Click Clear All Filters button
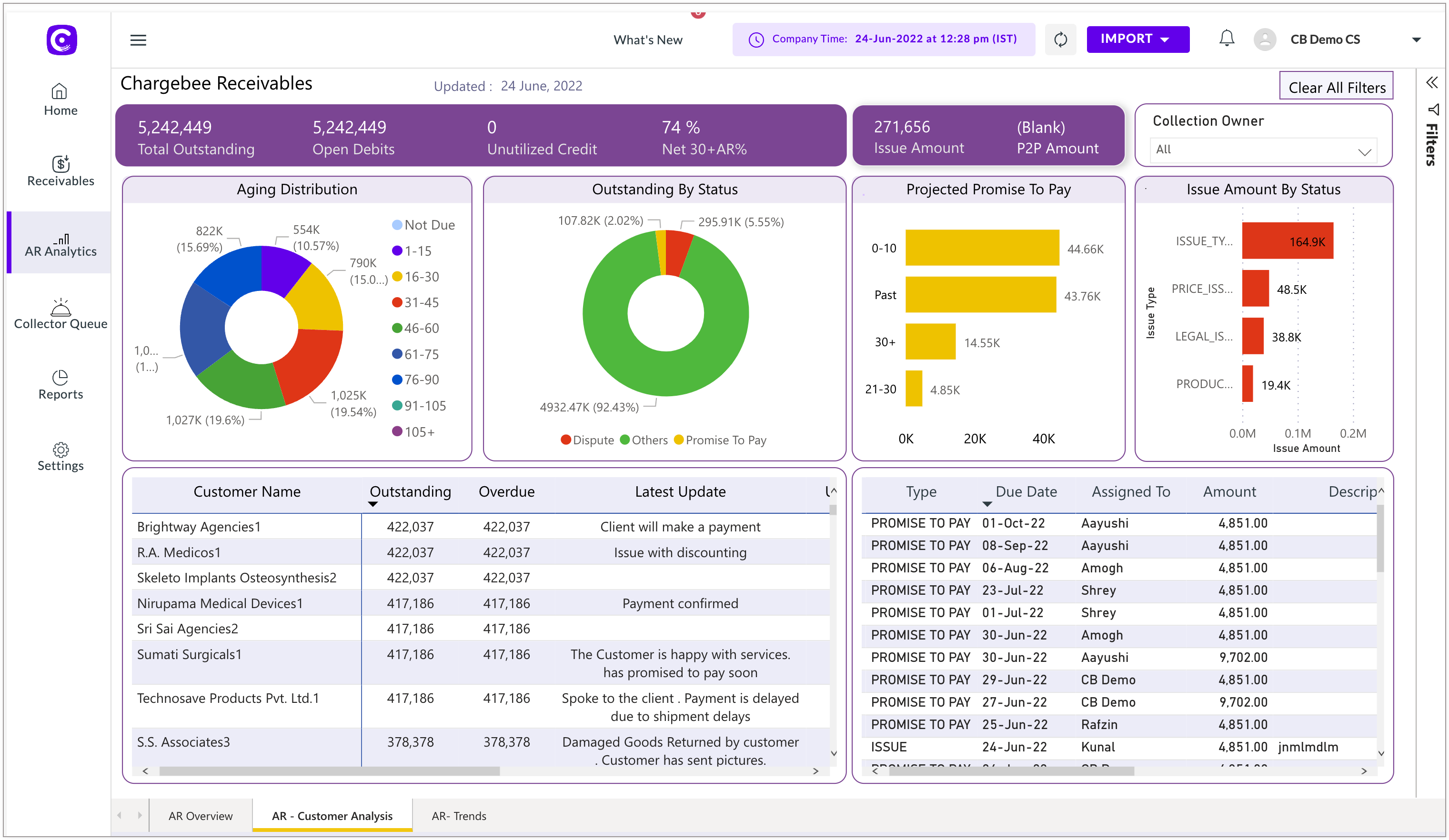This screenshot has height=840, width=1449. 1336,87
